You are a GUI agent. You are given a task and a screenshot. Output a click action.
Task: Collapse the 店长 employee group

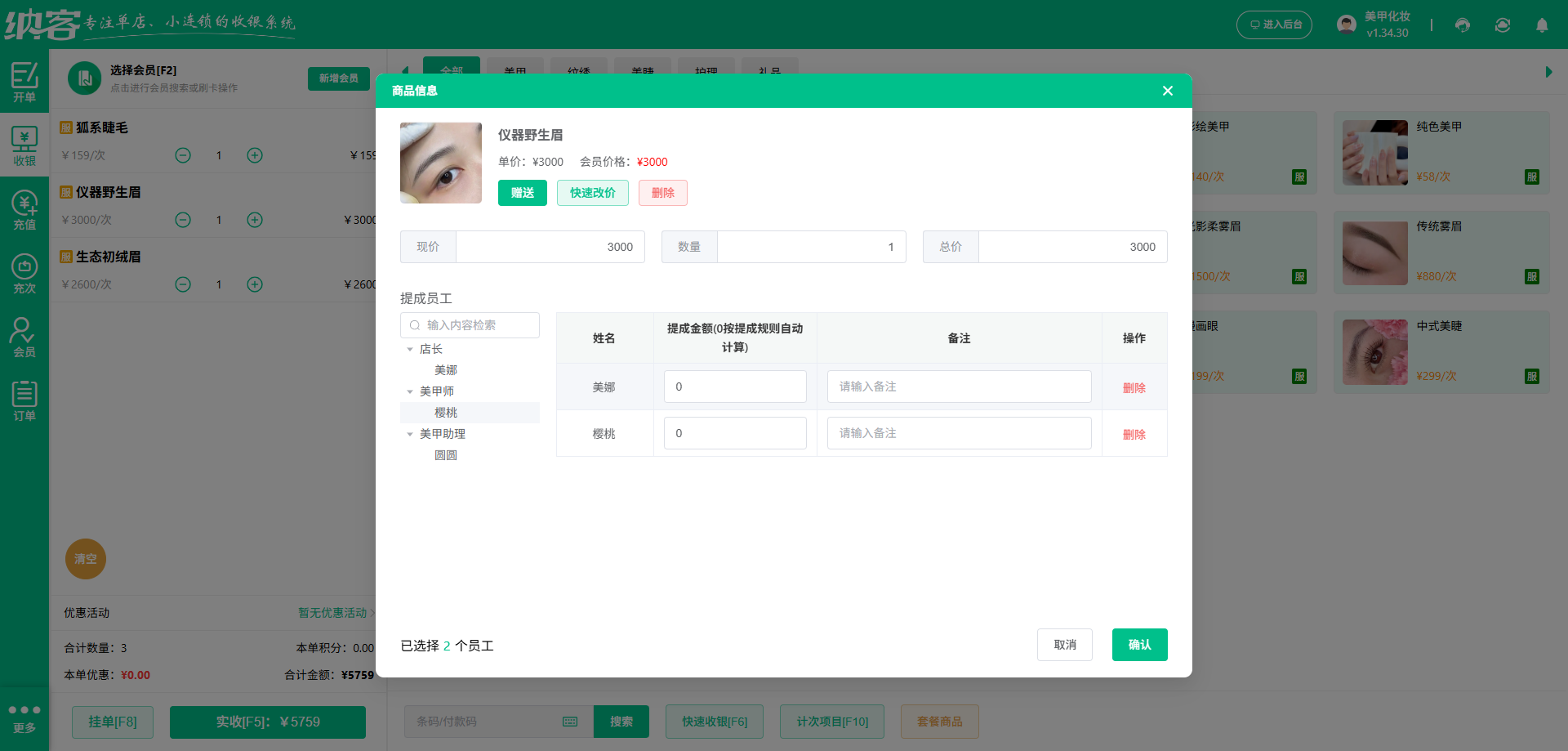point(410,348)
